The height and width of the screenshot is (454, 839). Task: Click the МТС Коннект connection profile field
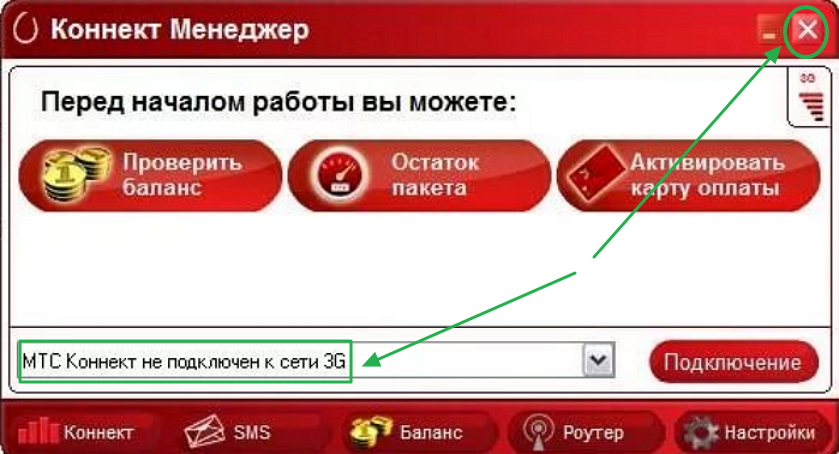[x=316, y=361]
